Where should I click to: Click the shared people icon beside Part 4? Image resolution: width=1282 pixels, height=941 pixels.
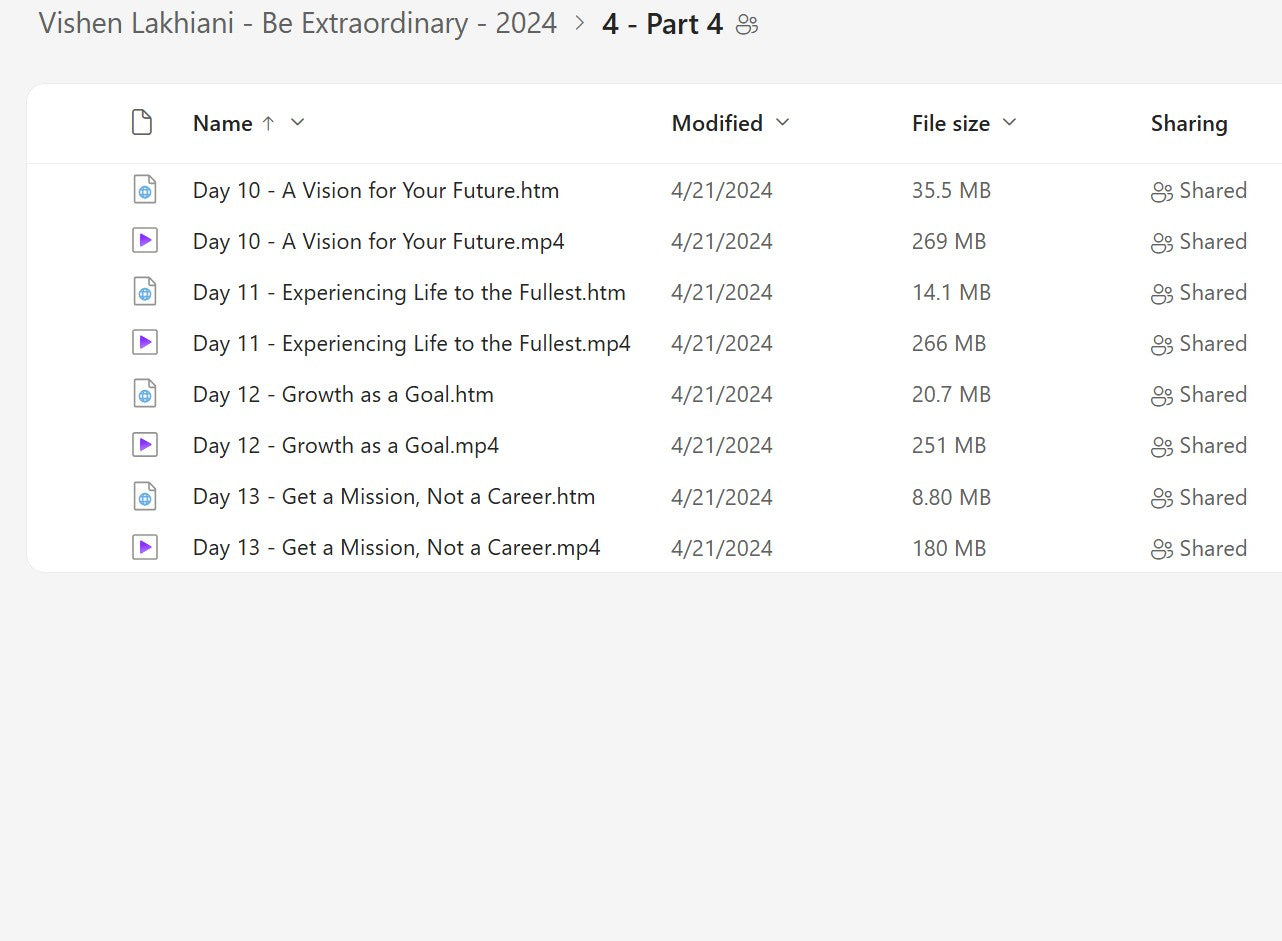pos(747,25)
